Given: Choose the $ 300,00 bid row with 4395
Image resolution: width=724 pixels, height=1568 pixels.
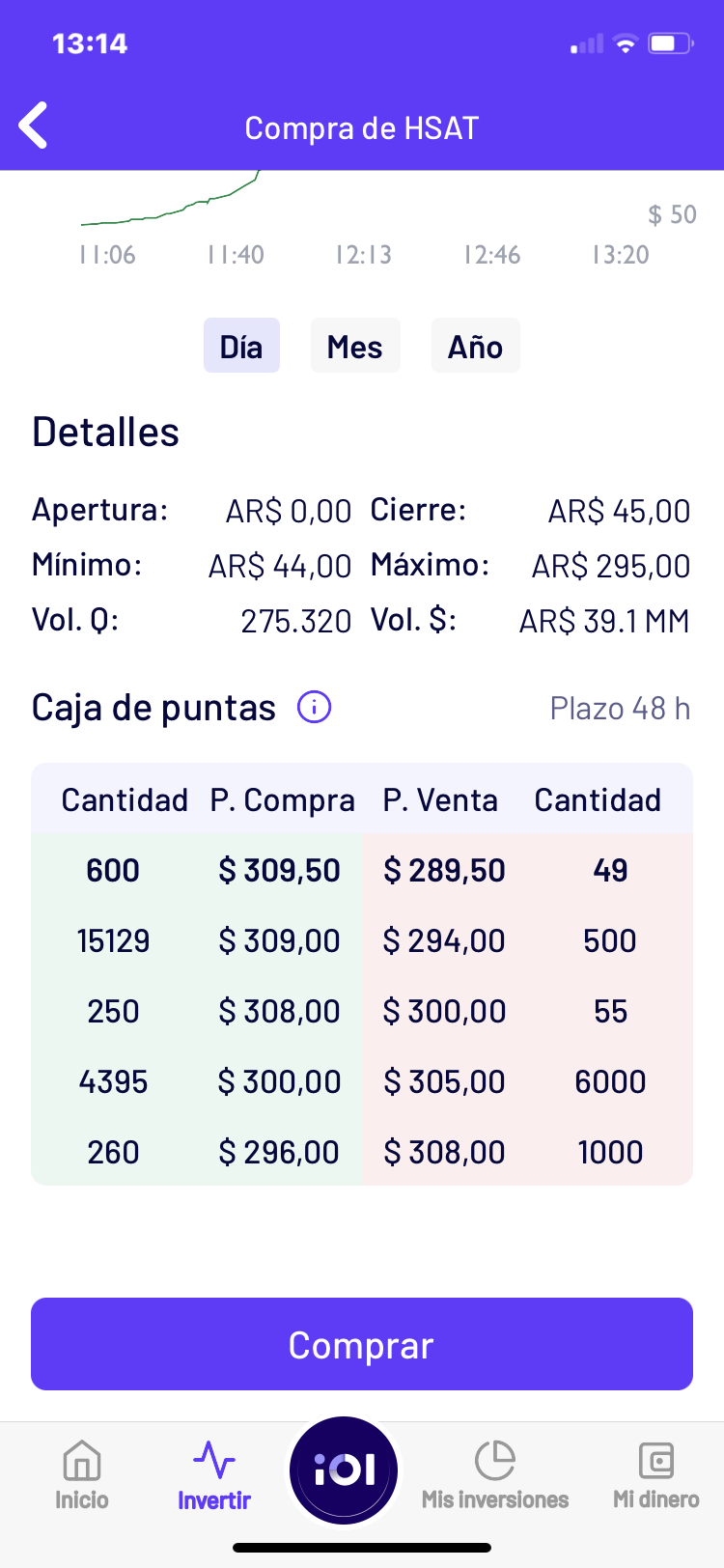Looking at the screenshot, I should point(198,1081).
